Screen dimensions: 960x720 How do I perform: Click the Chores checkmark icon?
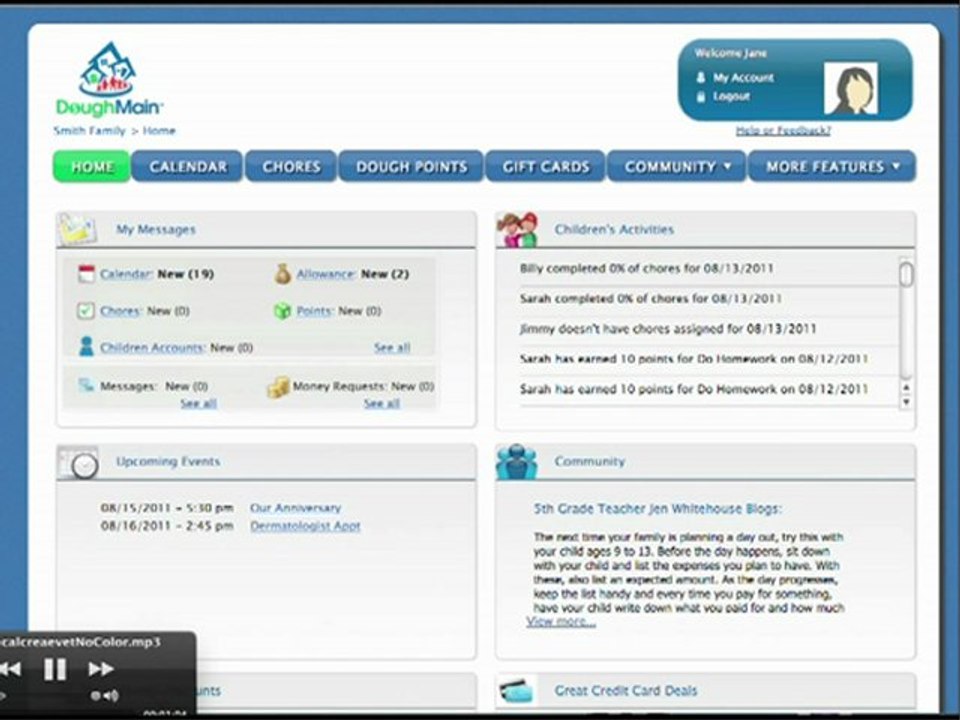point(86,311)
